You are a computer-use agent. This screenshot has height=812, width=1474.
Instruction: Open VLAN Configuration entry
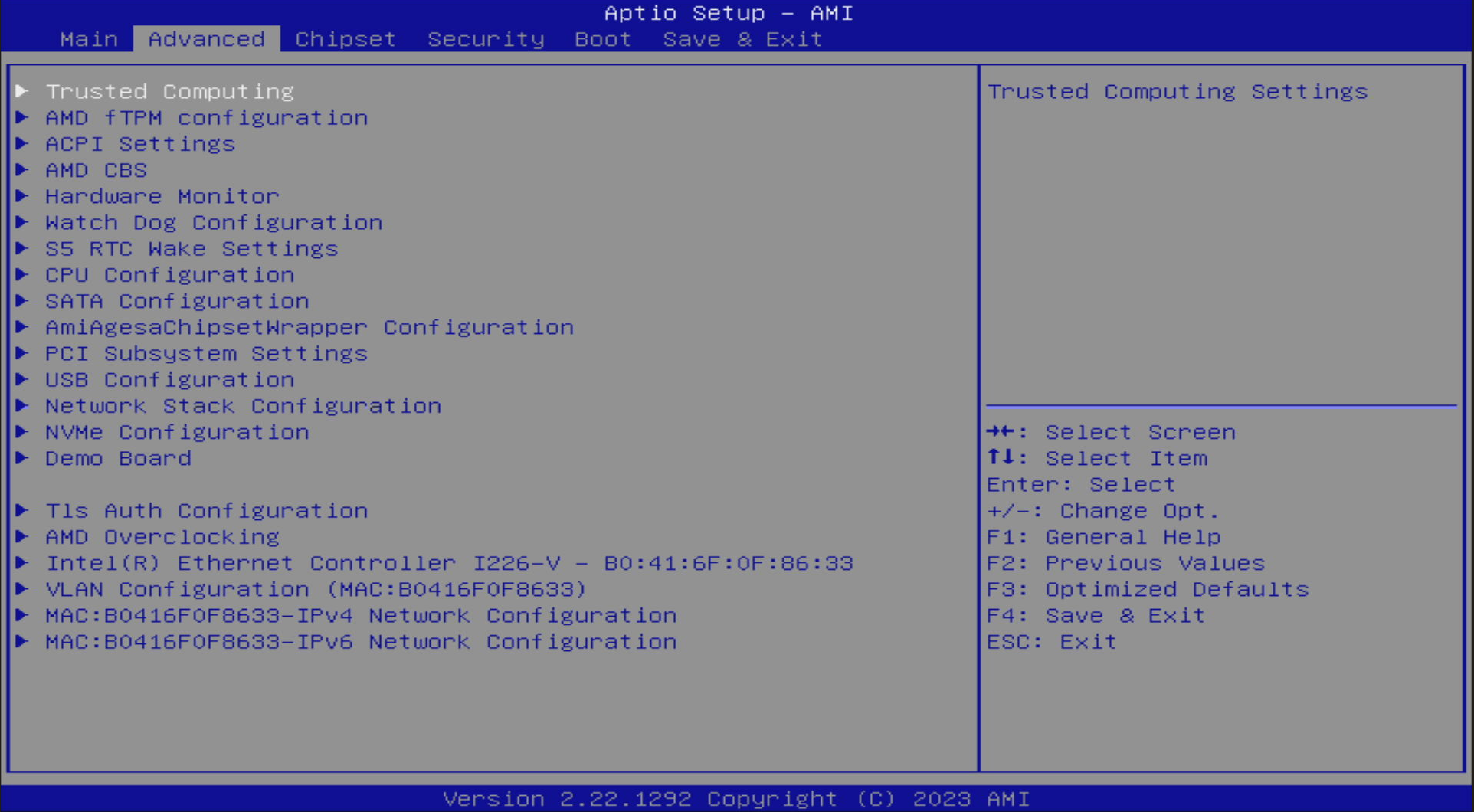click(316, 589)
